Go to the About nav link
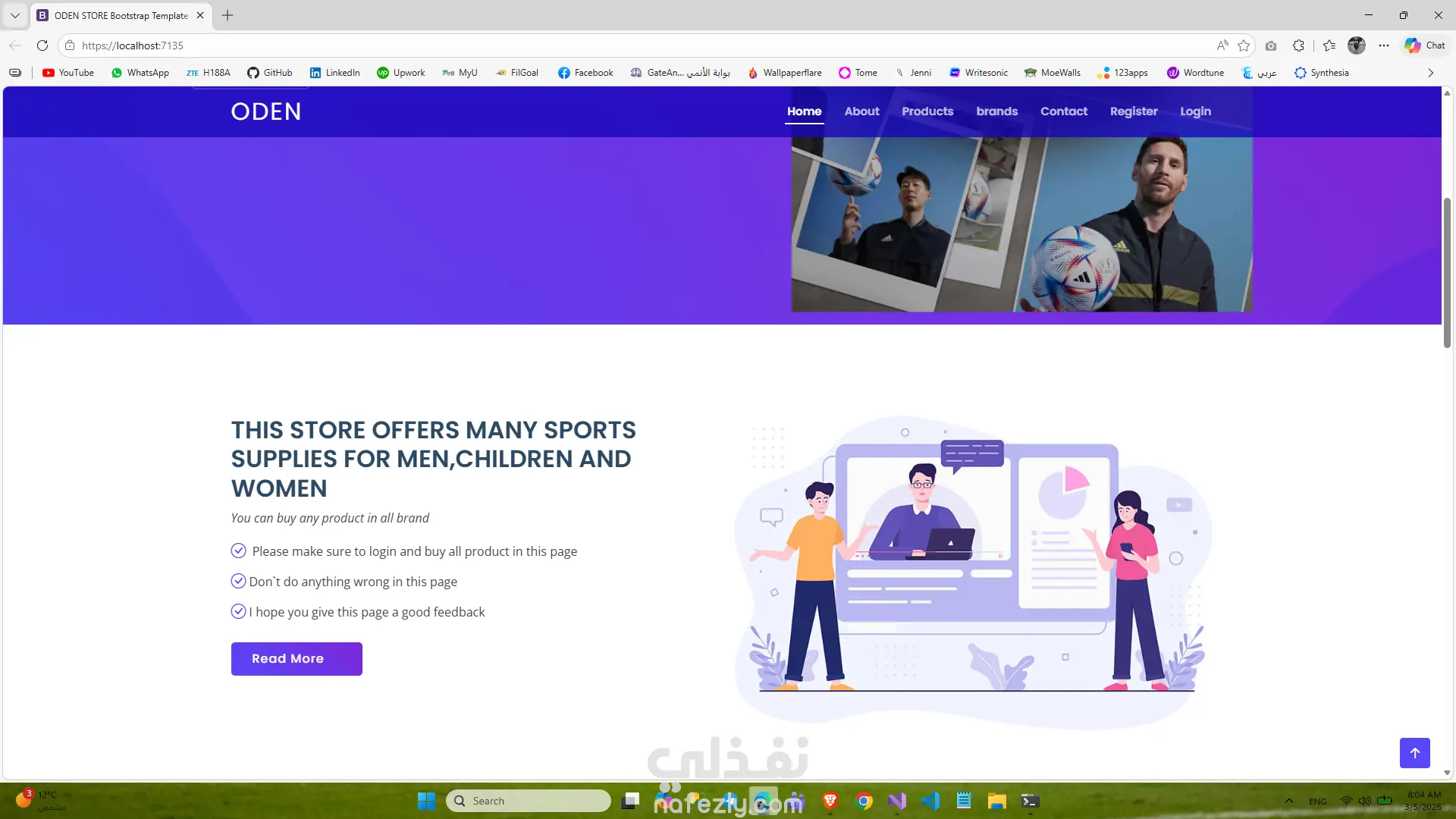This screenshot has height=819, width=1456. coord(861,111)
